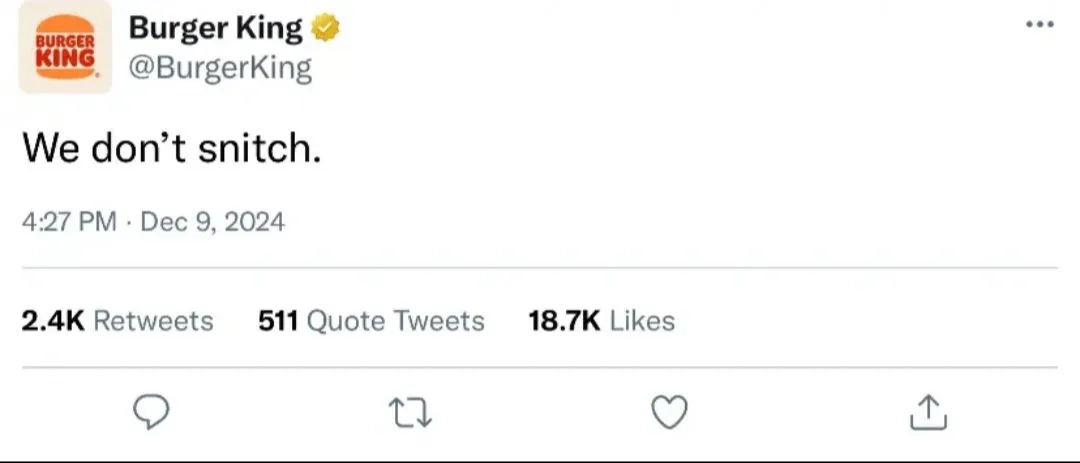Open the tweet's three-dot more menu
This screenshot has width=1080, height=463.
(1040, 24)
